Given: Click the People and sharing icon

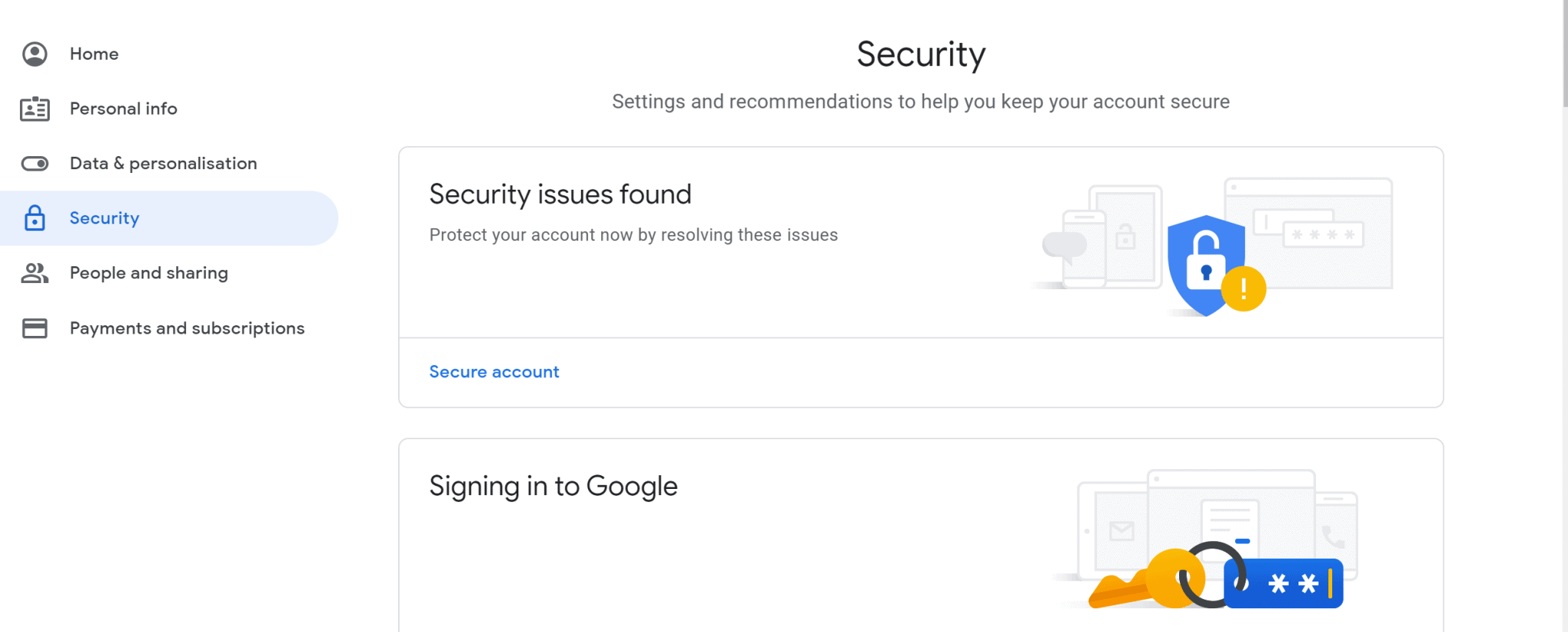Looking at the screenshot, I should [x=34, y=273].
